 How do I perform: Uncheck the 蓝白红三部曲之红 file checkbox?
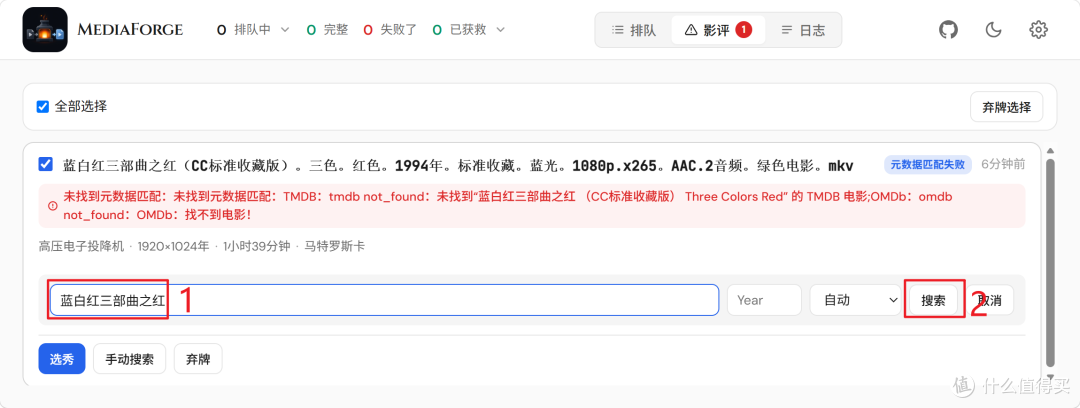45,164
